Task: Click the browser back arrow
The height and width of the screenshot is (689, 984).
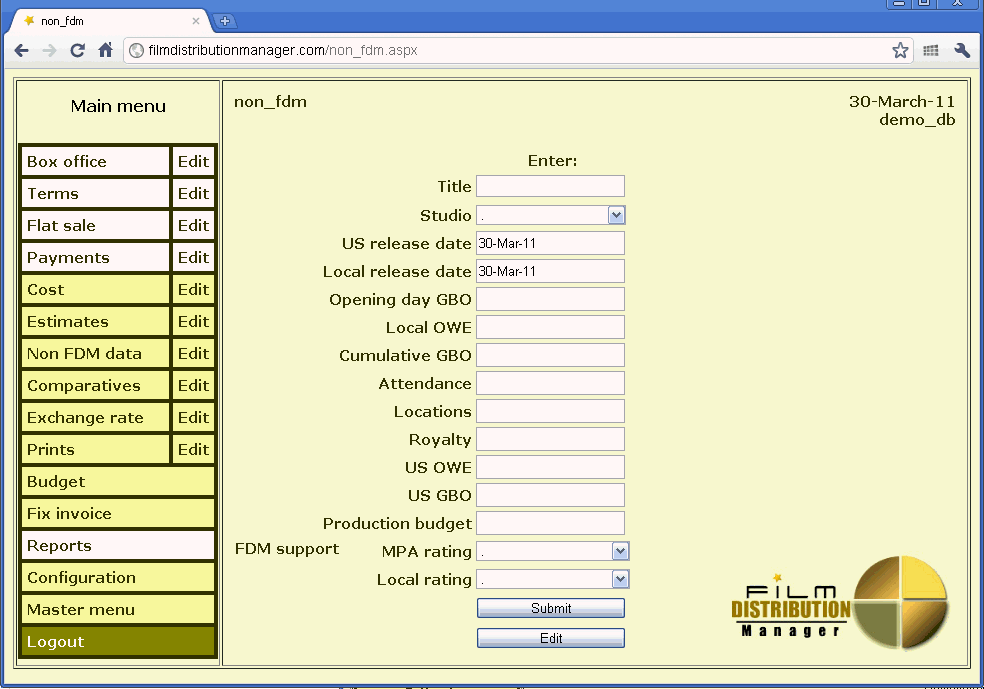Action: (x=21, y=50)
